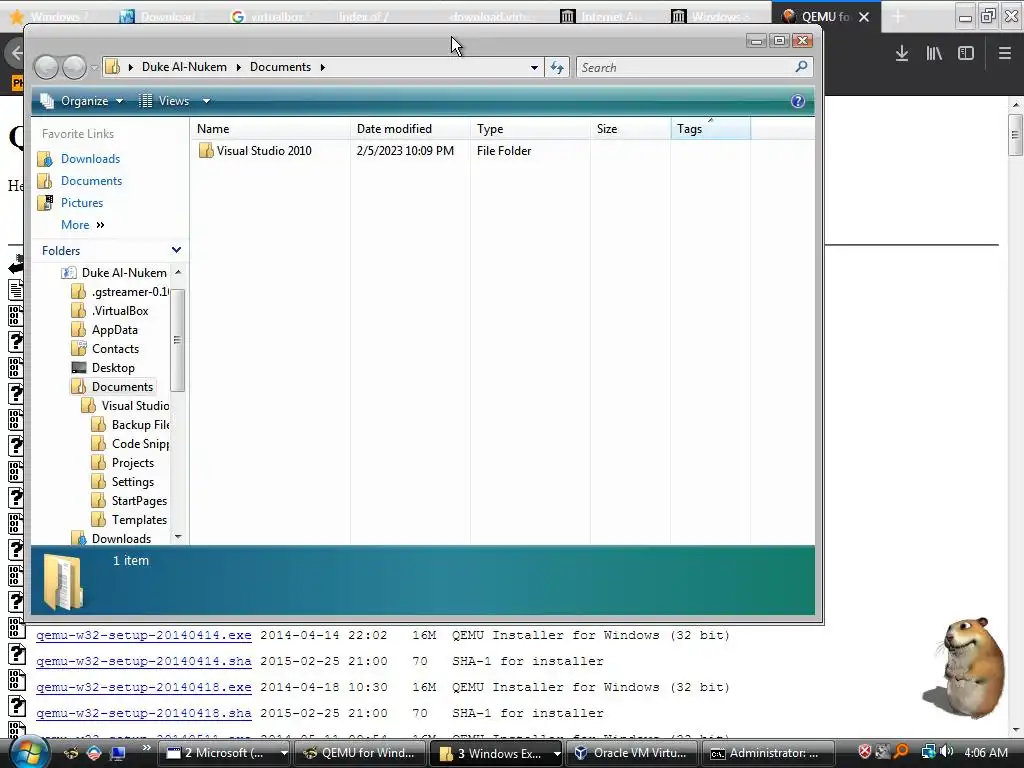Open a new browser tab
This screenshot has width=1024, height=768.
tap(897, 16)
